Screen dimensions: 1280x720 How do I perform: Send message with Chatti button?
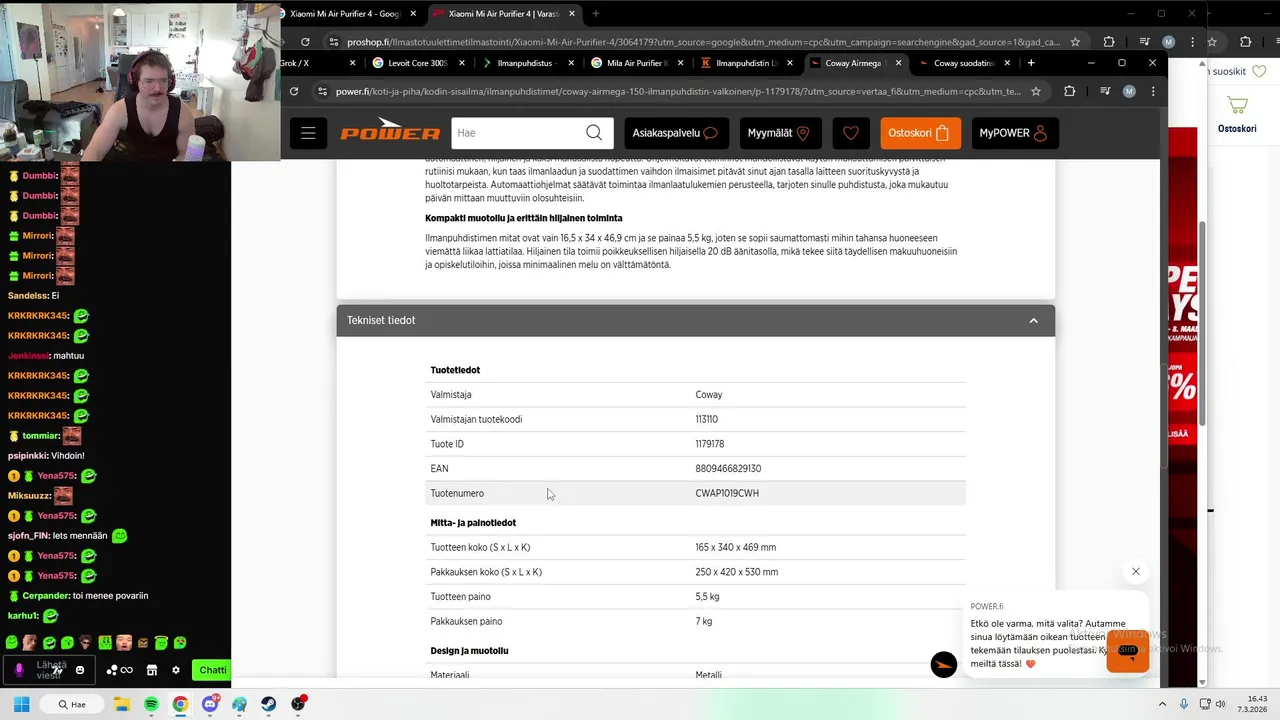pyautogui.click(x=212, y=670)
